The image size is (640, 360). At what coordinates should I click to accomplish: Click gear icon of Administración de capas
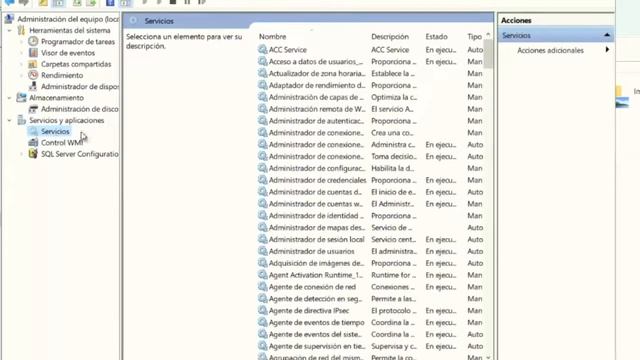(x=262, y=97)
